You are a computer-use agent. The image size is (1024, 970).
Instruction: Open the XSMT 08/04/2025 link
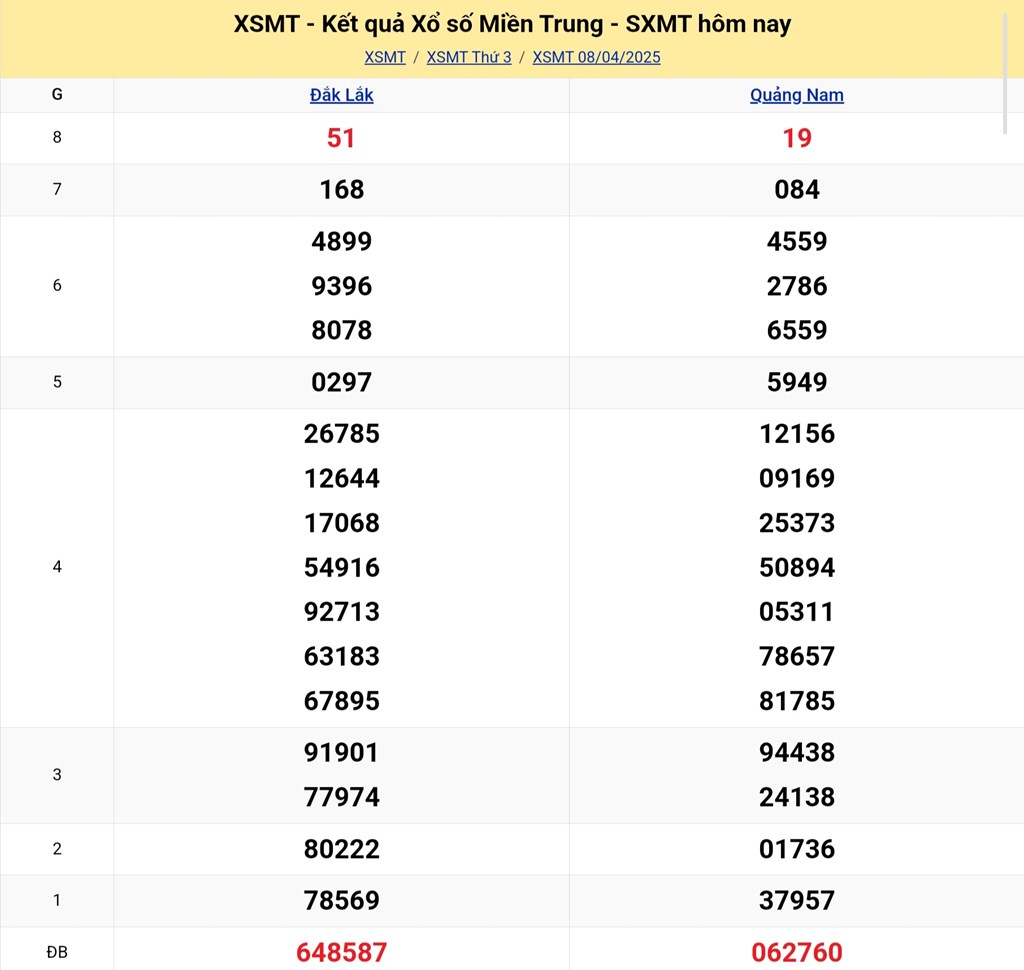coord(596,57)
